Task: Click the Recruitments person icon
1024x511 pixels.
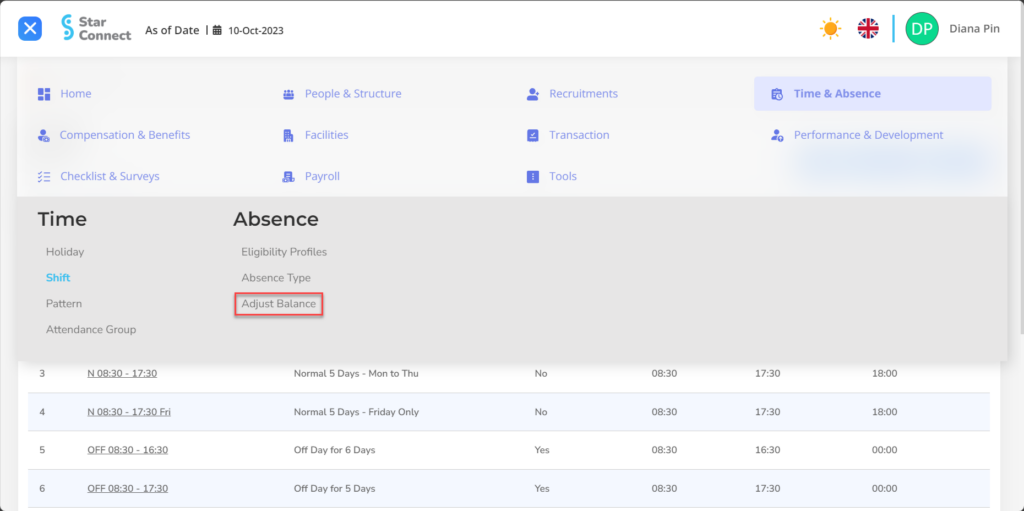Action: point(532,94)
